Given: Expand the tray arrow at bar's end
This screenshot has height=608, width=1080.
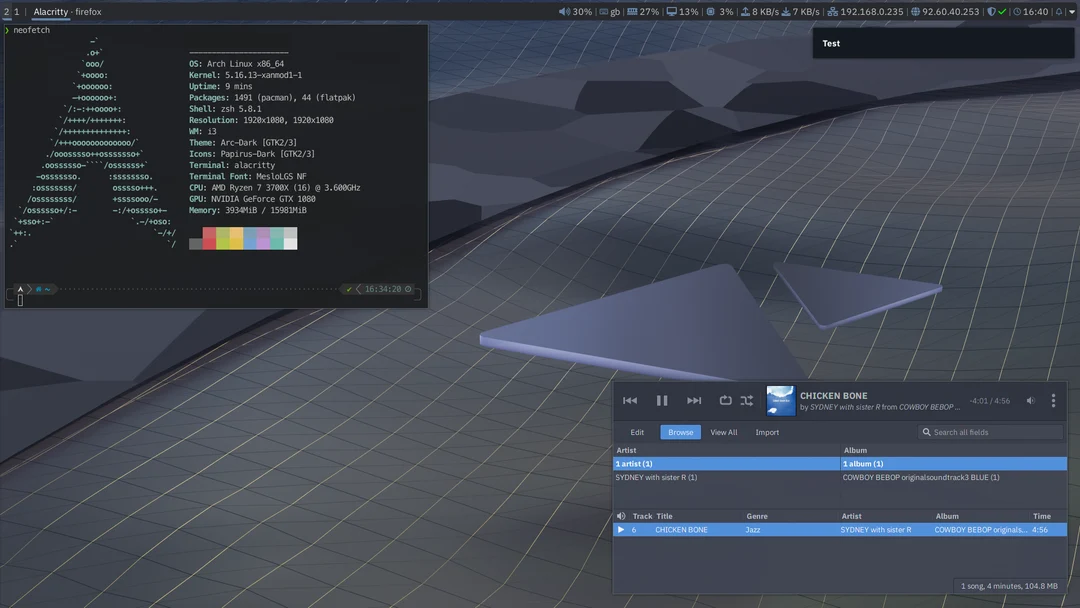Looking at the screenshot, I should point(1072,12).
